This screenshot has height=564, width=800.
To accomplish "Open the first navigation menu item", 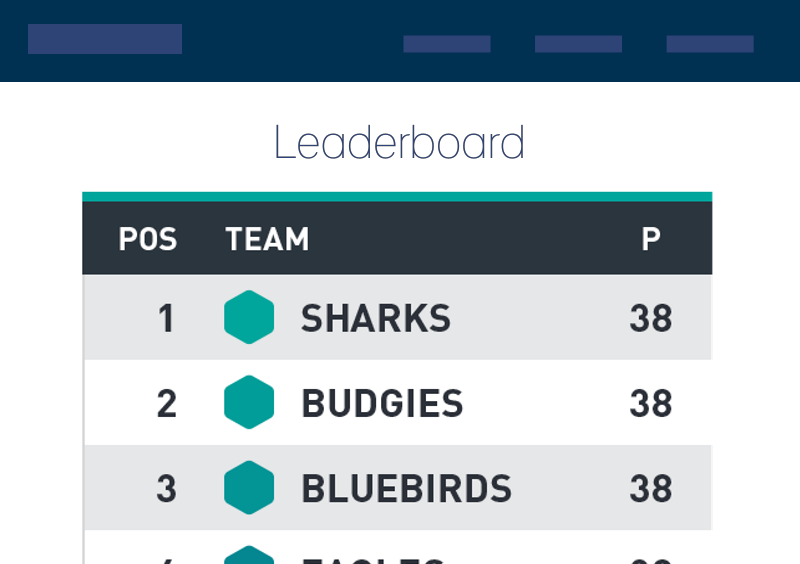I will [x=447, y=44].
